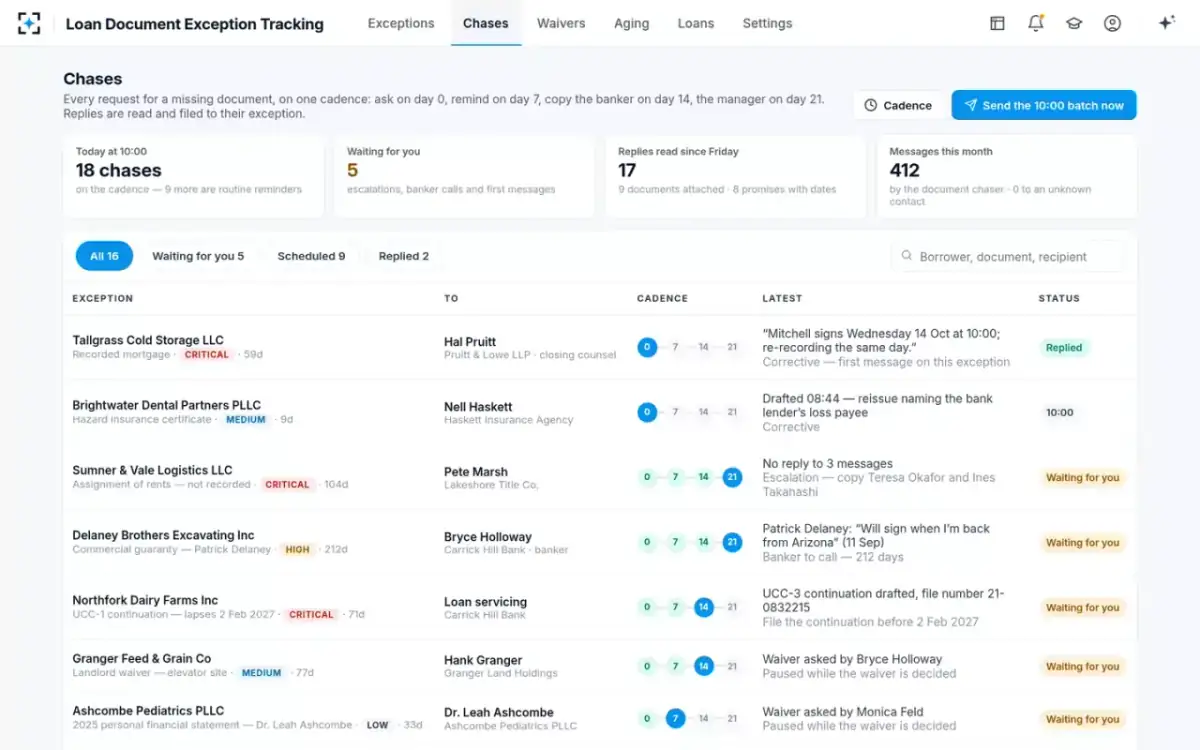1200x750 pixels.
Task: Open Exceptions tab
Action: point(401,23)
